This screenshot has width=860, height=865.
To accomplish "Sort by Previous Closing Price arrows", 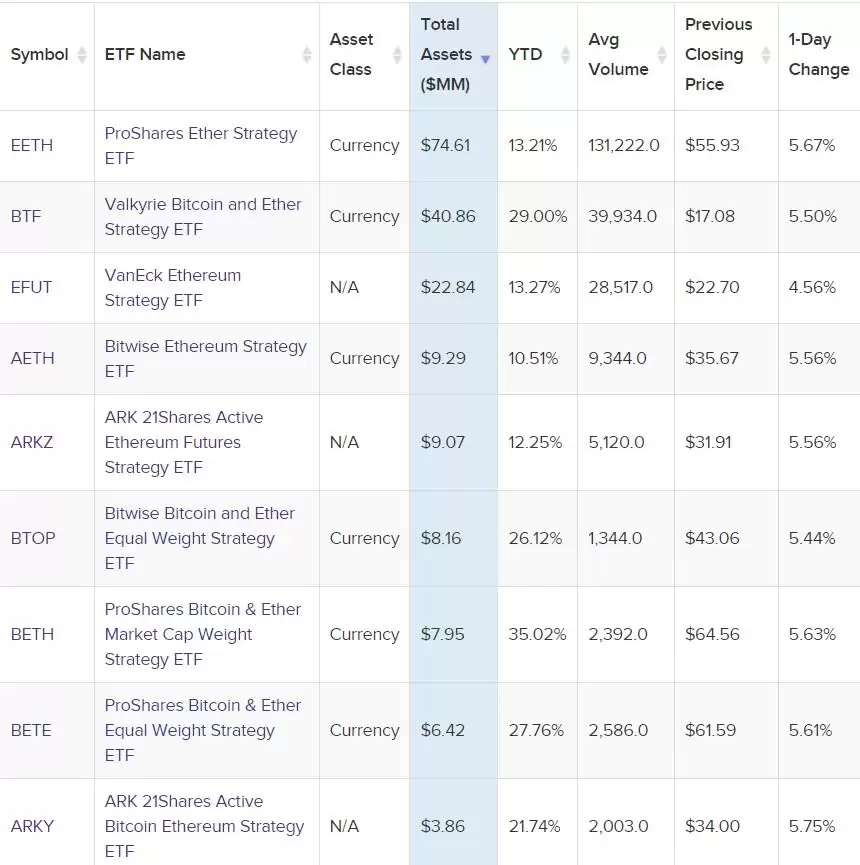I will [767, 55].
